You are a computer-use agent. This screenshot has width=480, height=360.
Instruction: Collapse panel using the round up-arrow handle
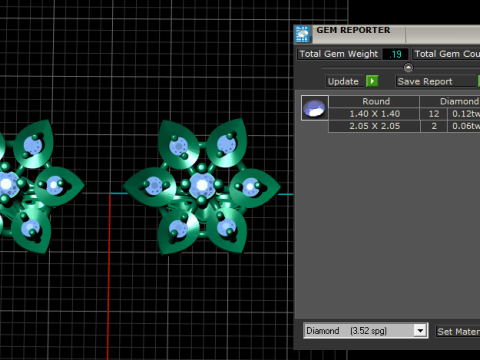tap(408, 68)
